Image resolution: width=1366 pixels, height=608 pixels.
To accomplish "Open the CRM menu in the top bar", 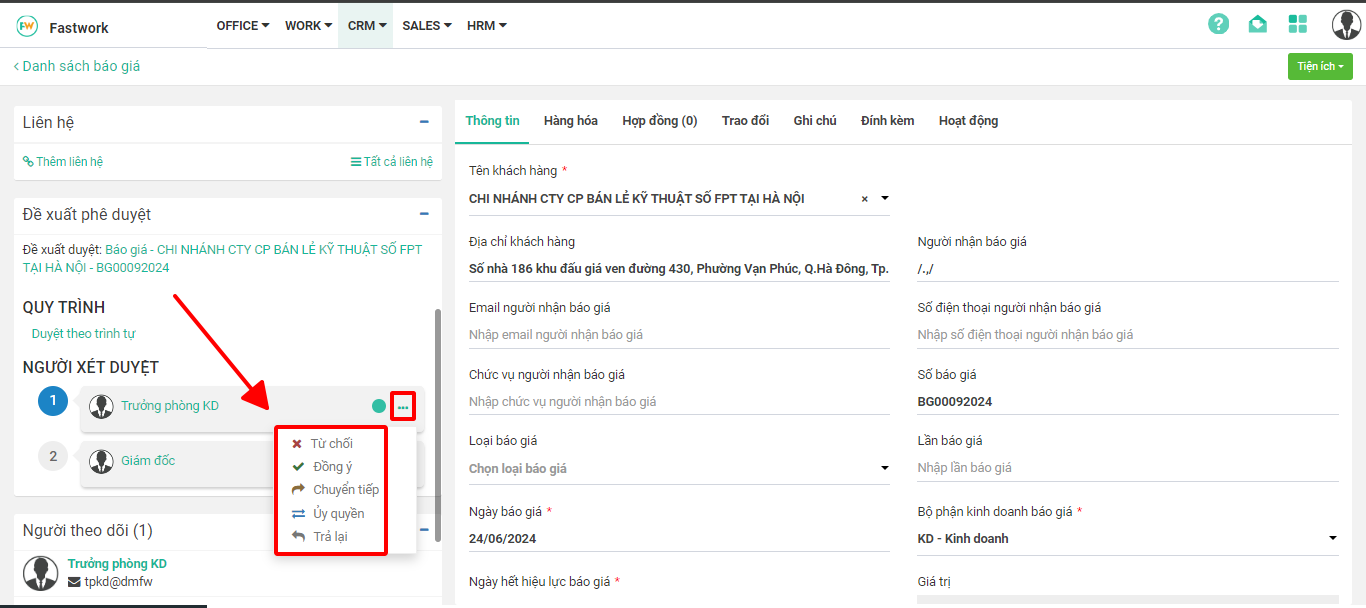I will pos(366,26).
